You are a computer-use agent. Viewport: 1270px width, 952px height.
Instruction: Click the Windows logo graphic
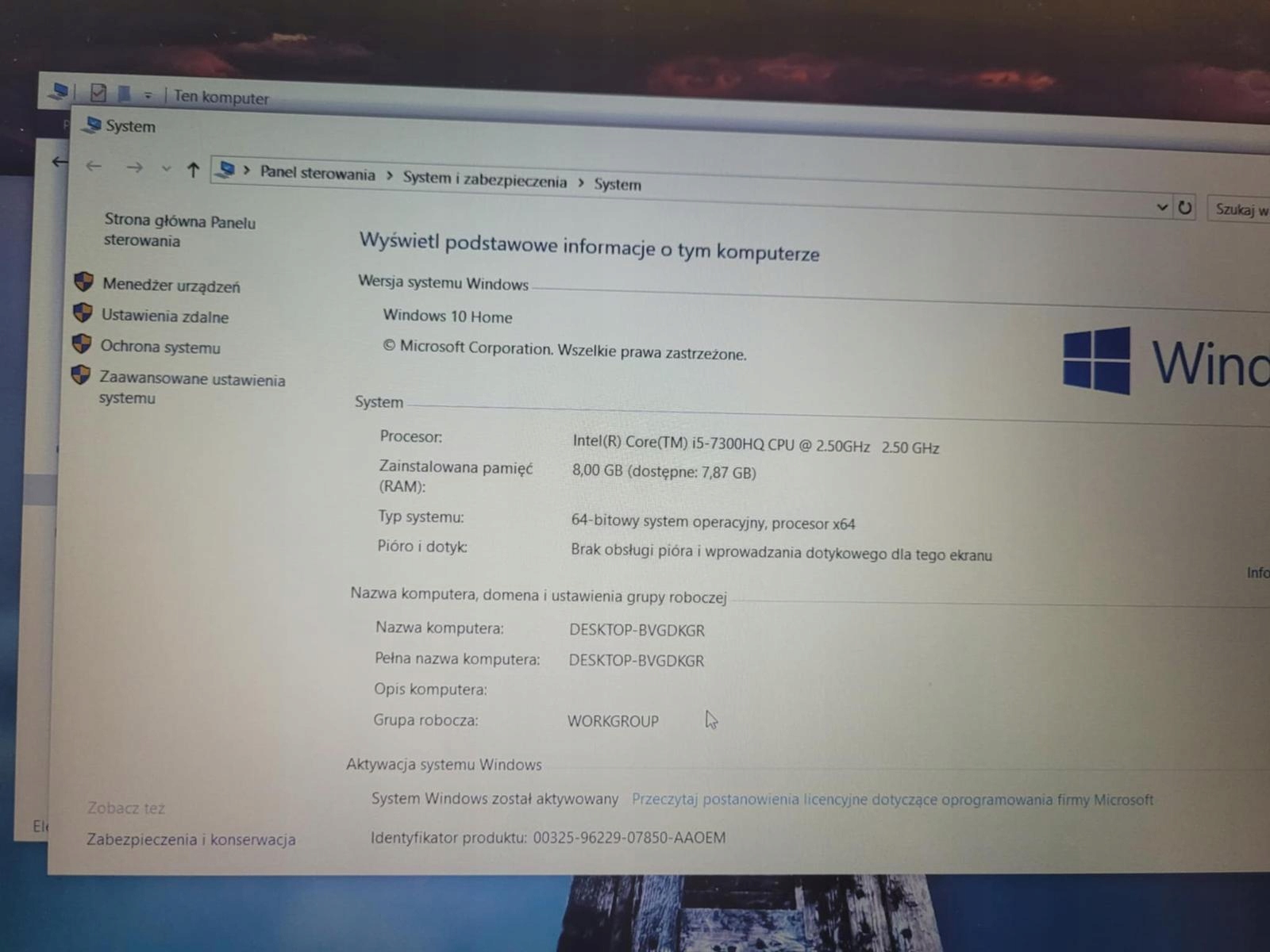[x=1096, y=361]
